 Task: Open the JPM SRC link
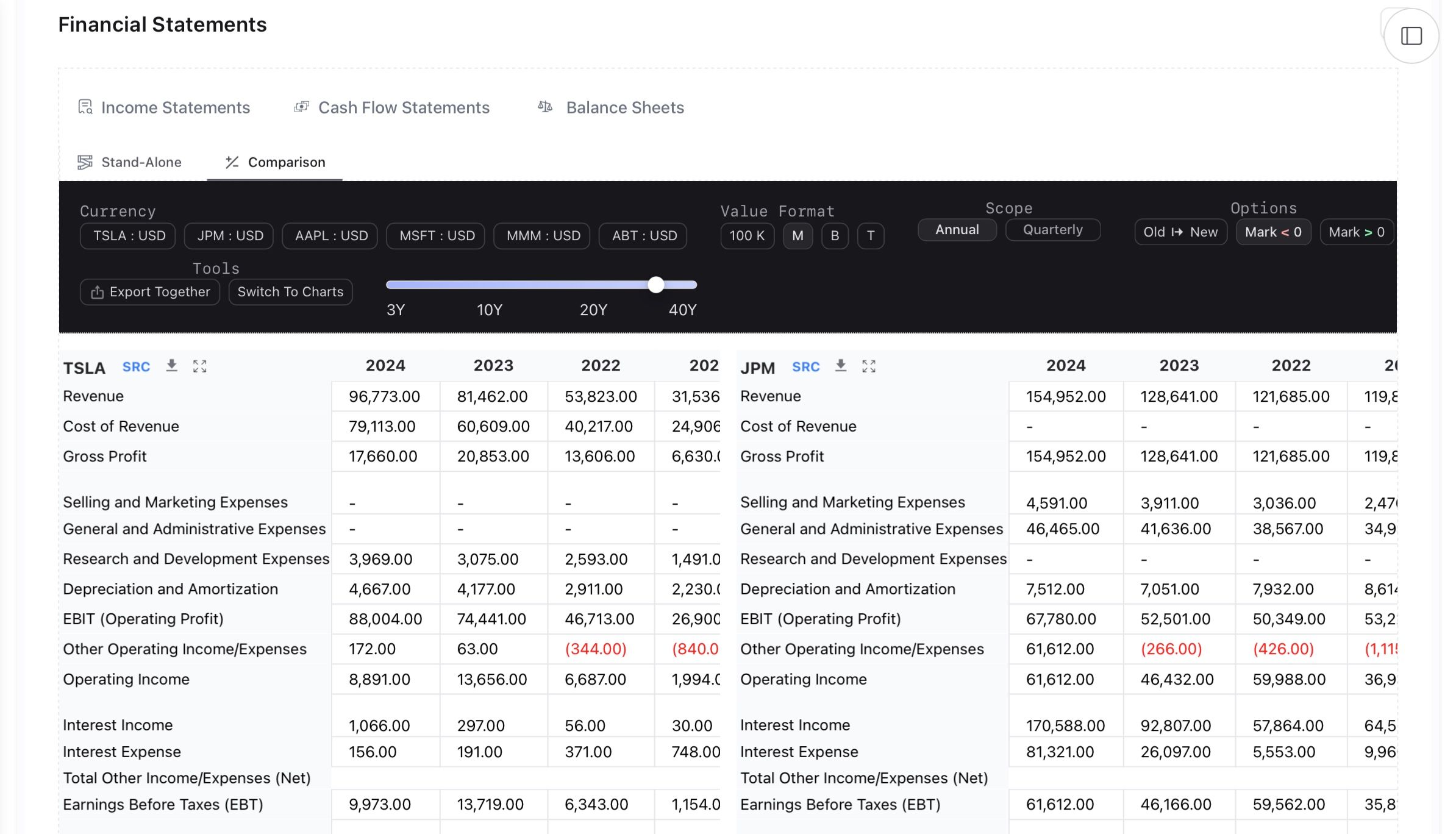point(805,367)
